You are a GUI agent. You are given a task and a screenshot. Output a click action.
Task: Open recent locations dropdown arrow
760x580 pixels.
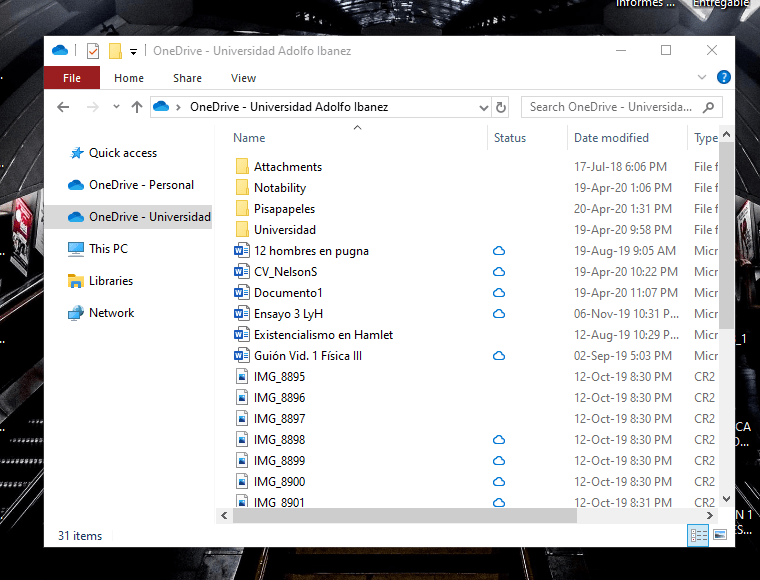coord(116,108)
